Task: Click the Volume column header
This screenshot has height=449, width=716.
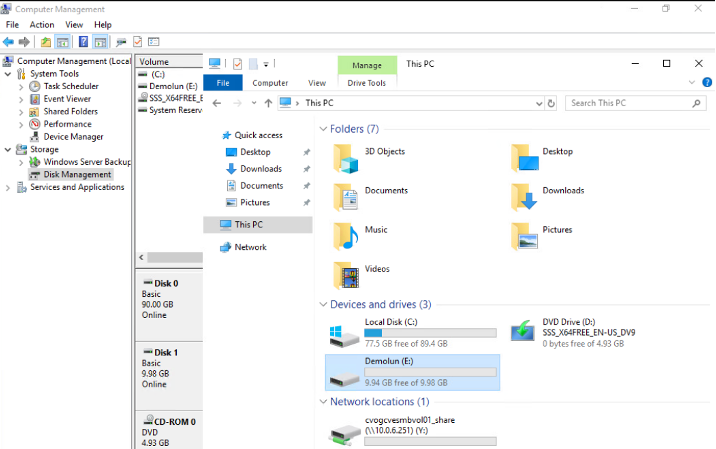Action: point(170,62)
